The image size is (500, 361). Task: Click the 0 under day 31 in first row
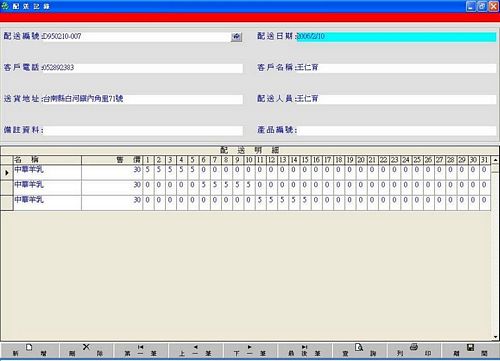click(x=485, y=172)
